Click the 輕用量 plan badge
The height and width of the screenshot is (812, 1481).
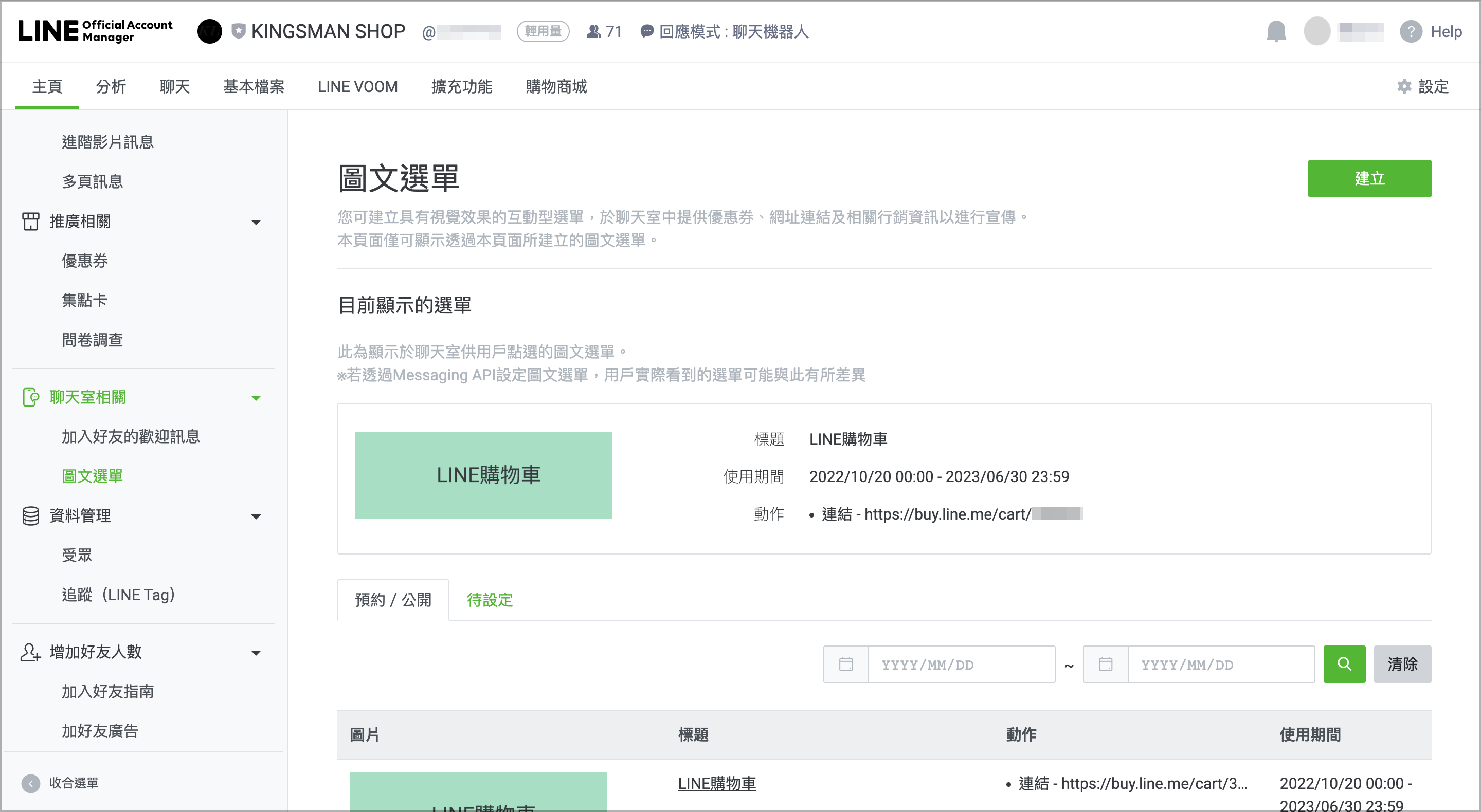[543, 31]
